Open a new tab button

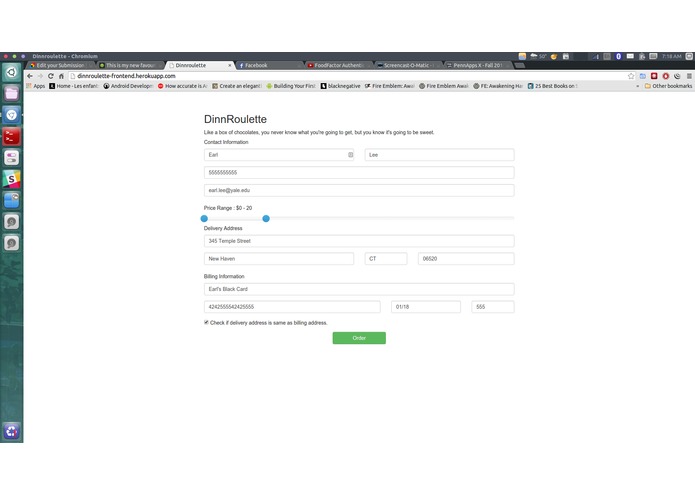(520, 66)
